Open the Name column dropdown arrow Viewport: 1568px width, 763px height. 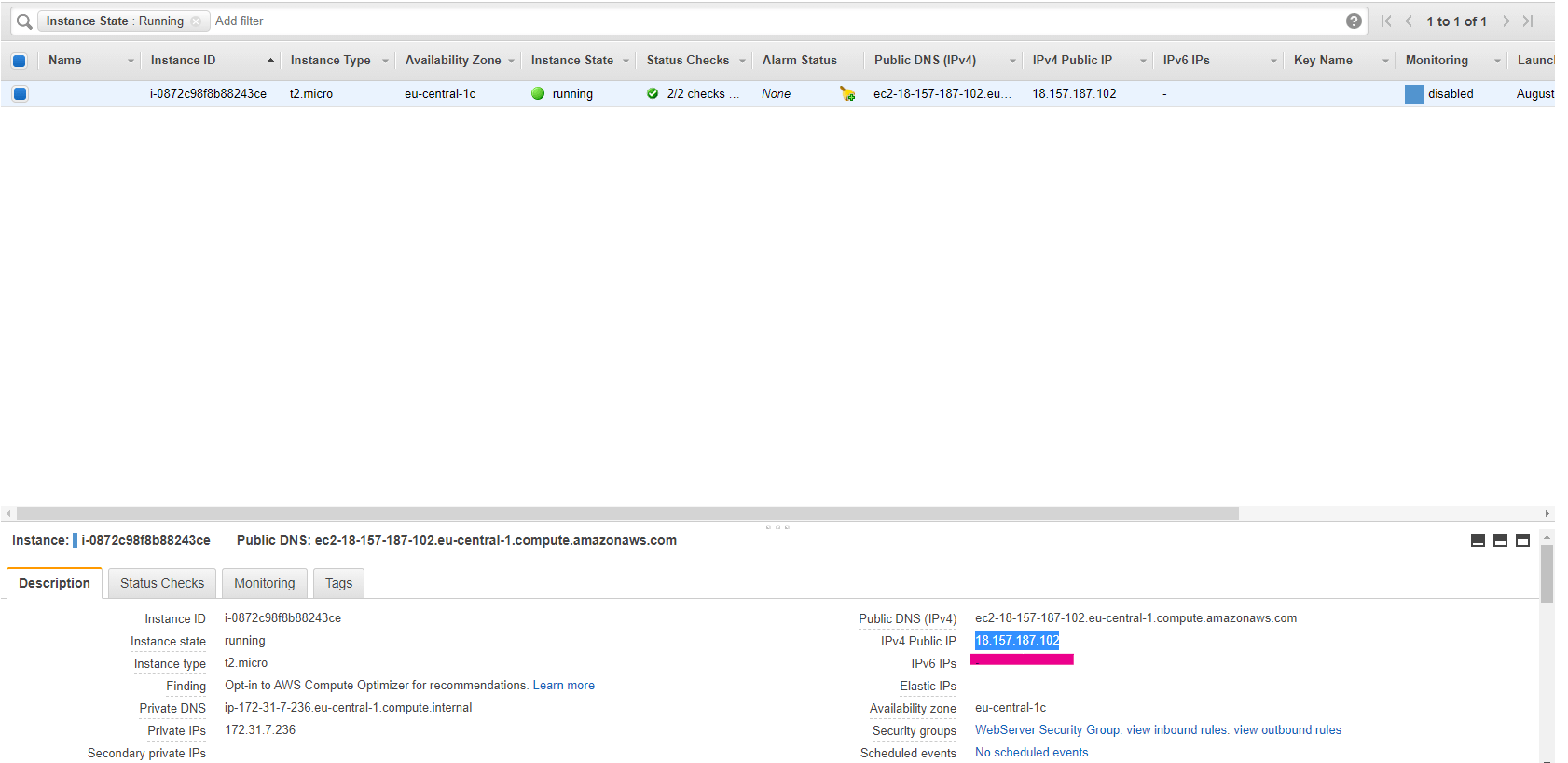(131, 62)
